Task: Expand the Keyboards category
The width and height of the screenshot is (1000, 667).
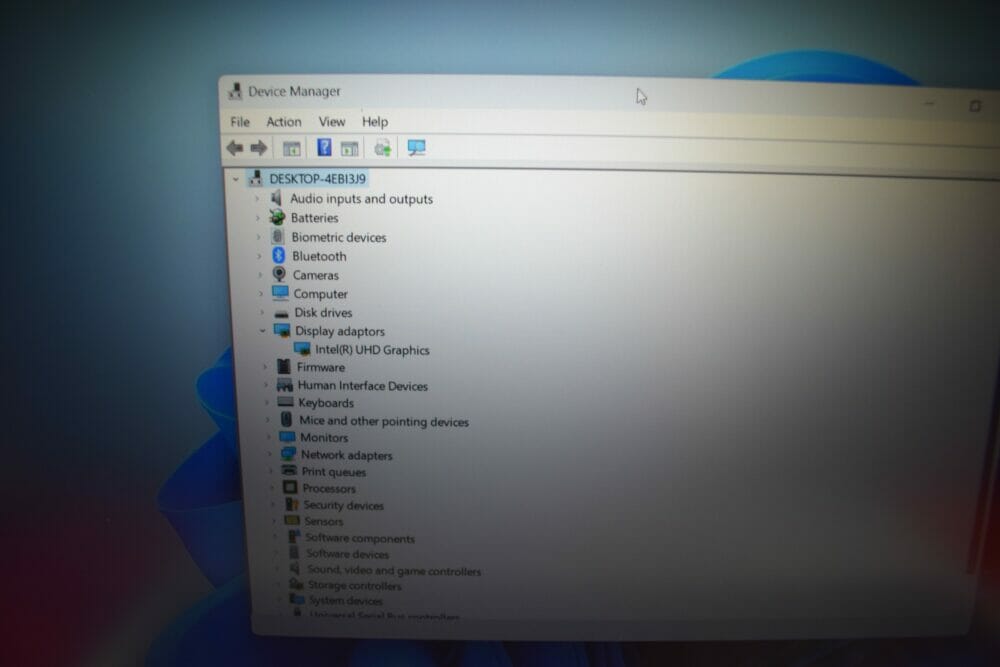Action: pos(267,402)
